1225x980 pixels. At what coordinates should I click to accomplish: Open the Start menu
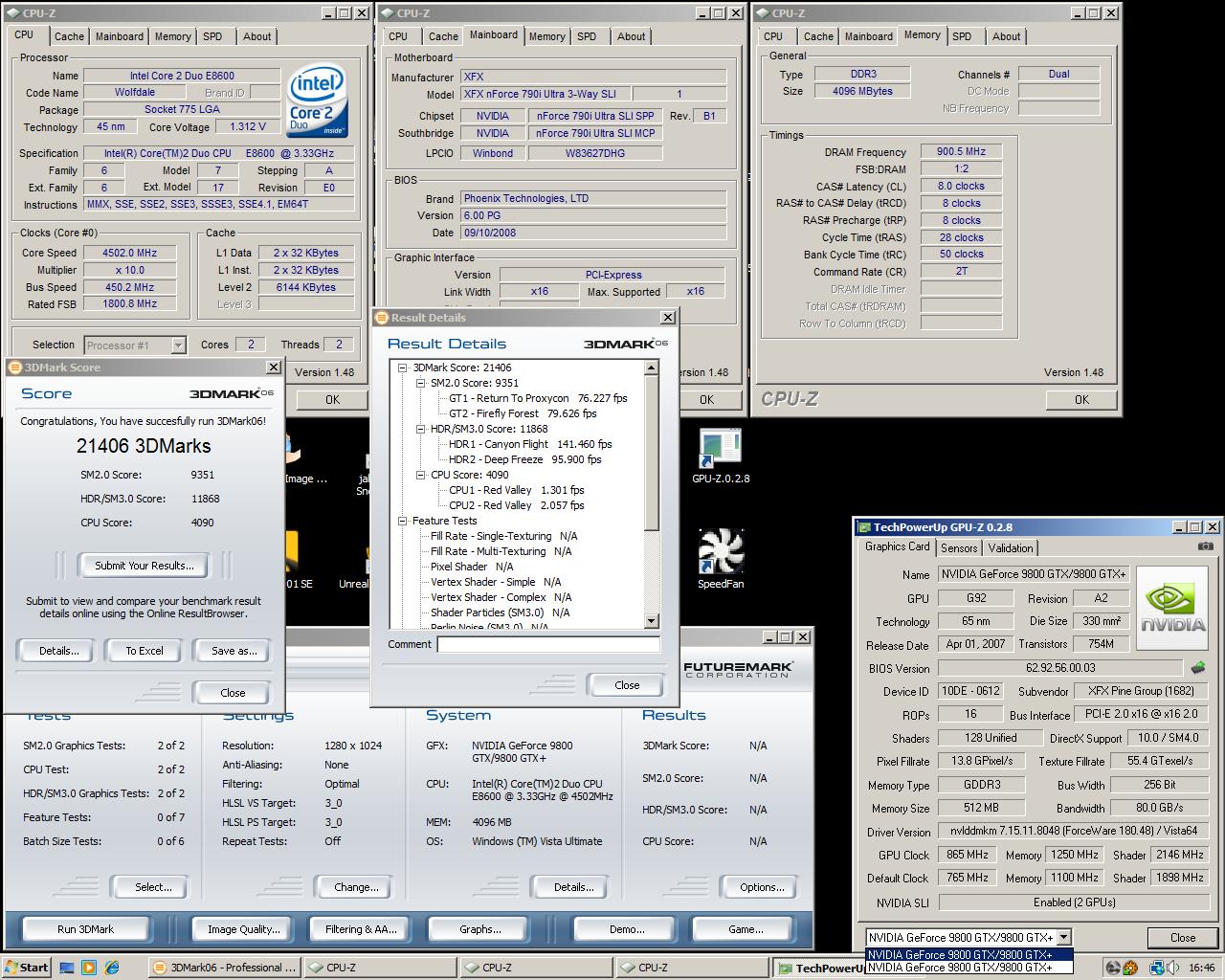pos(26,968)
